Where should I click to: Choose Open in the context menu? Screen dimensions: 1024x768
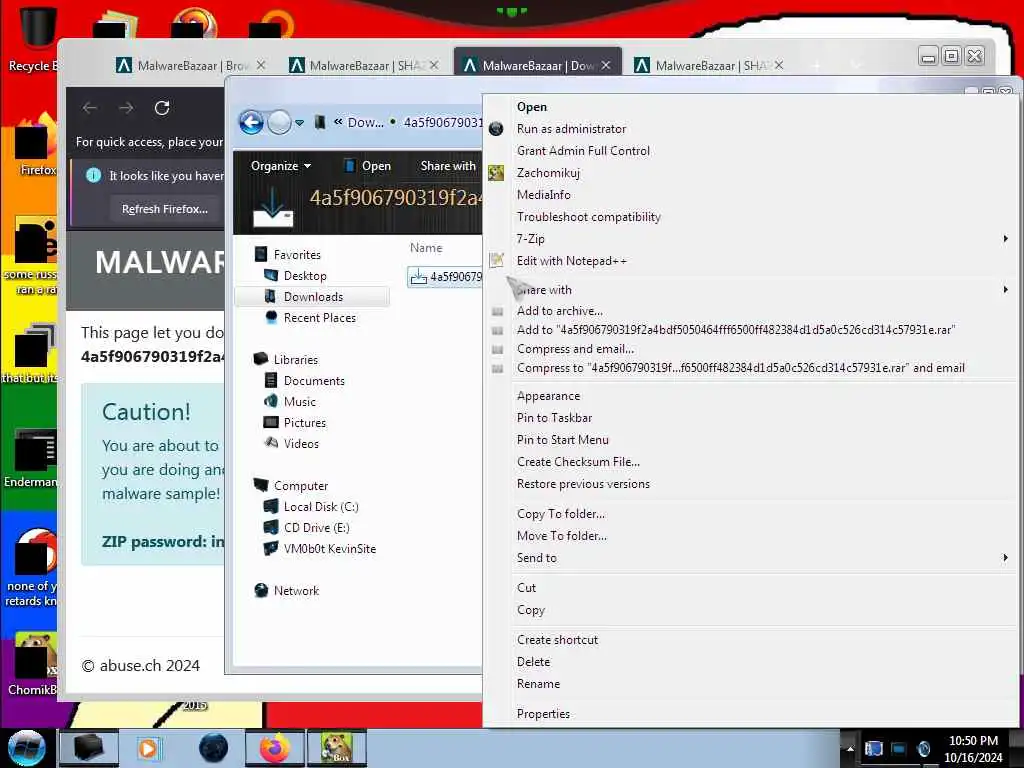point(532,106)
